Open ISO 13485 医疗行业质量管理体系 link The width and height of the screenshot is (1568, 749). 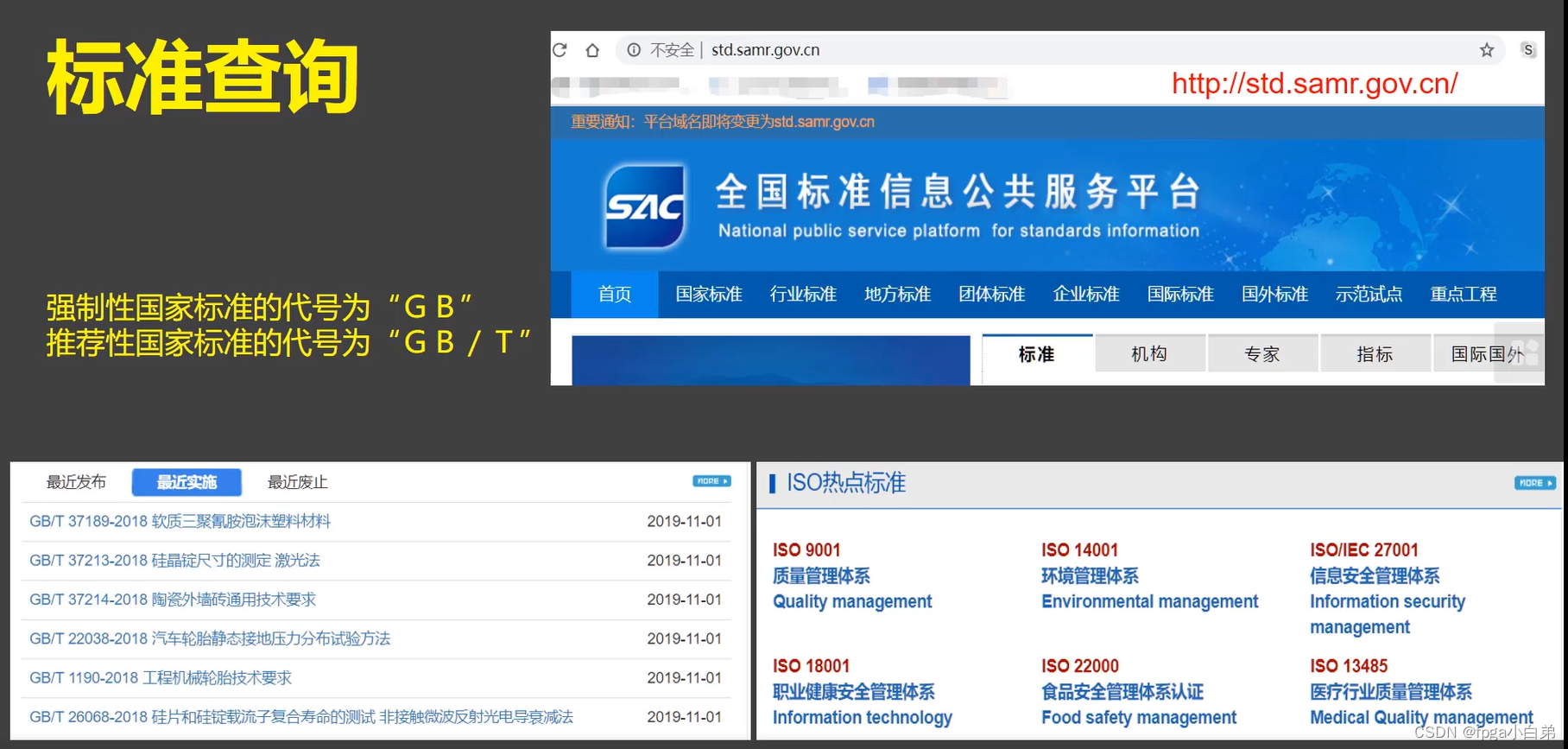pyautogui.click(x=1421, y=691)
